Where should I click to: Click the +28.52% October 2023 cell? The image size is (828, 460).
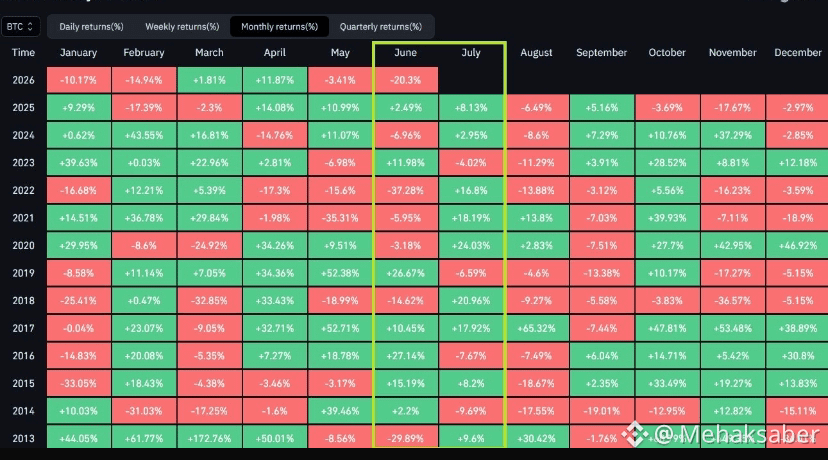click(x=667, y=163)
